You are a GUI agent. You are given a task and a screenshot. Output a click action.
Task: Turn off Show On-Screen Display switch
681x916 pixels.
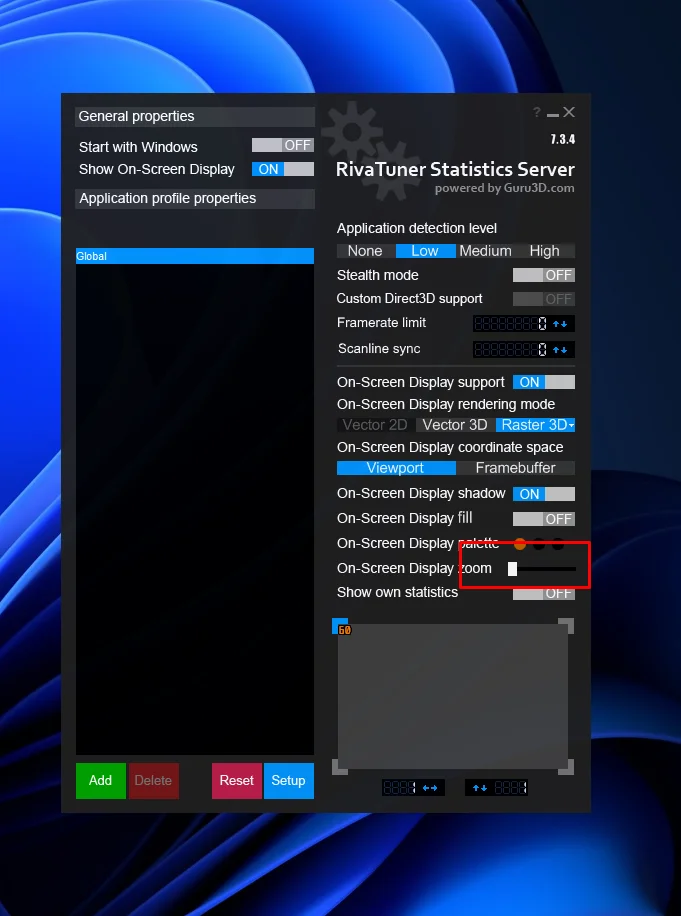pyautogui.click(x=283, y=169)
